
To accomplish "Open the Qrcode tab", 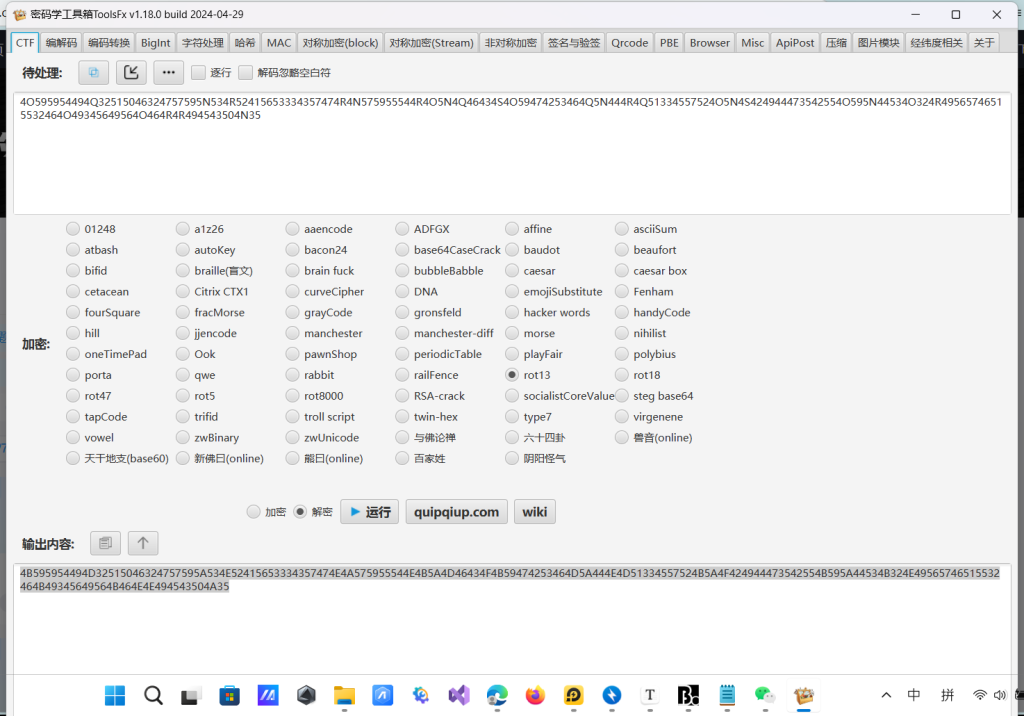I will pyautogui.click(x=630, y=43).
